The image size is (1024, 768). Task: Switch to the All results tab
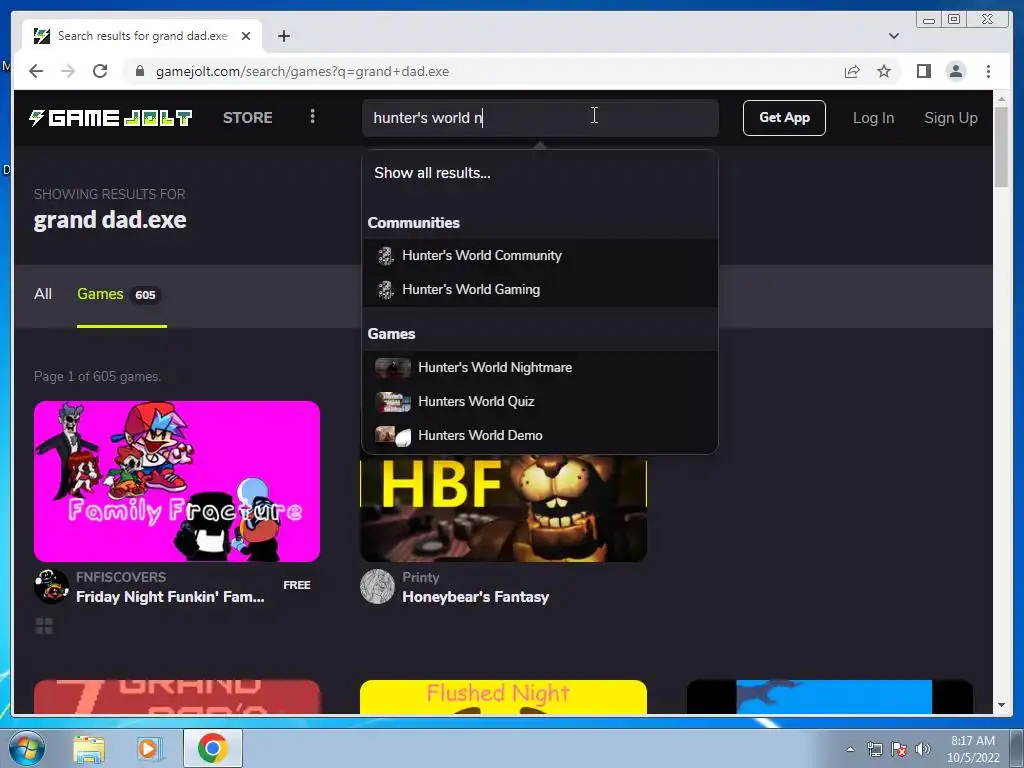tap(42, 294)
